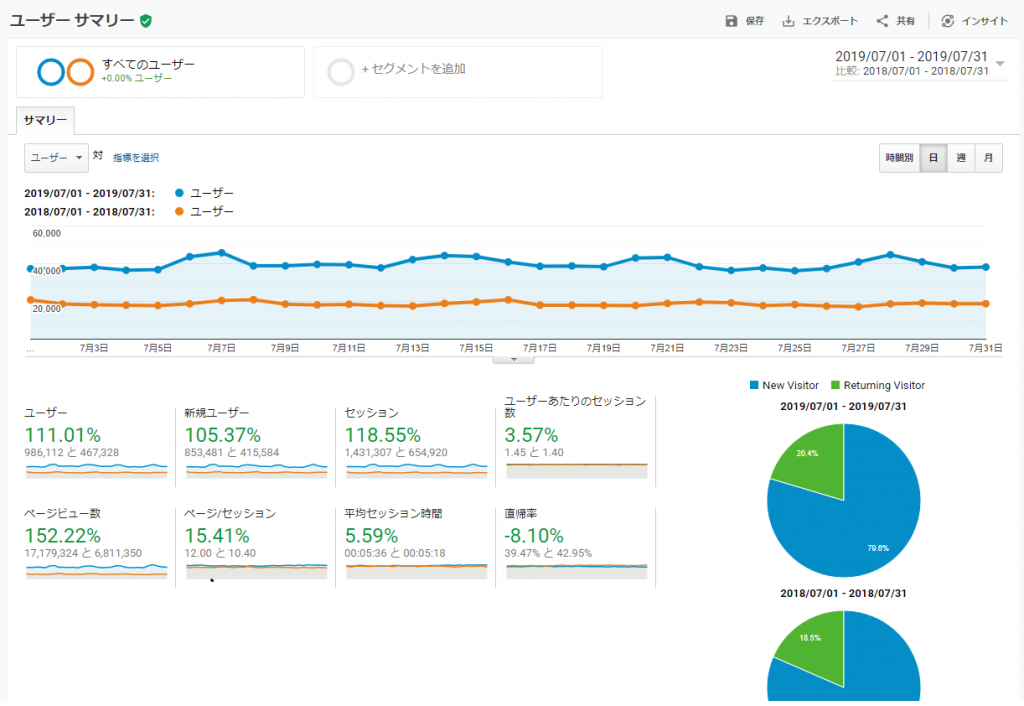This screenshot has width=1024, height=706.
Task: Open the date range dropdown arrow
Action: [1000, 63]
